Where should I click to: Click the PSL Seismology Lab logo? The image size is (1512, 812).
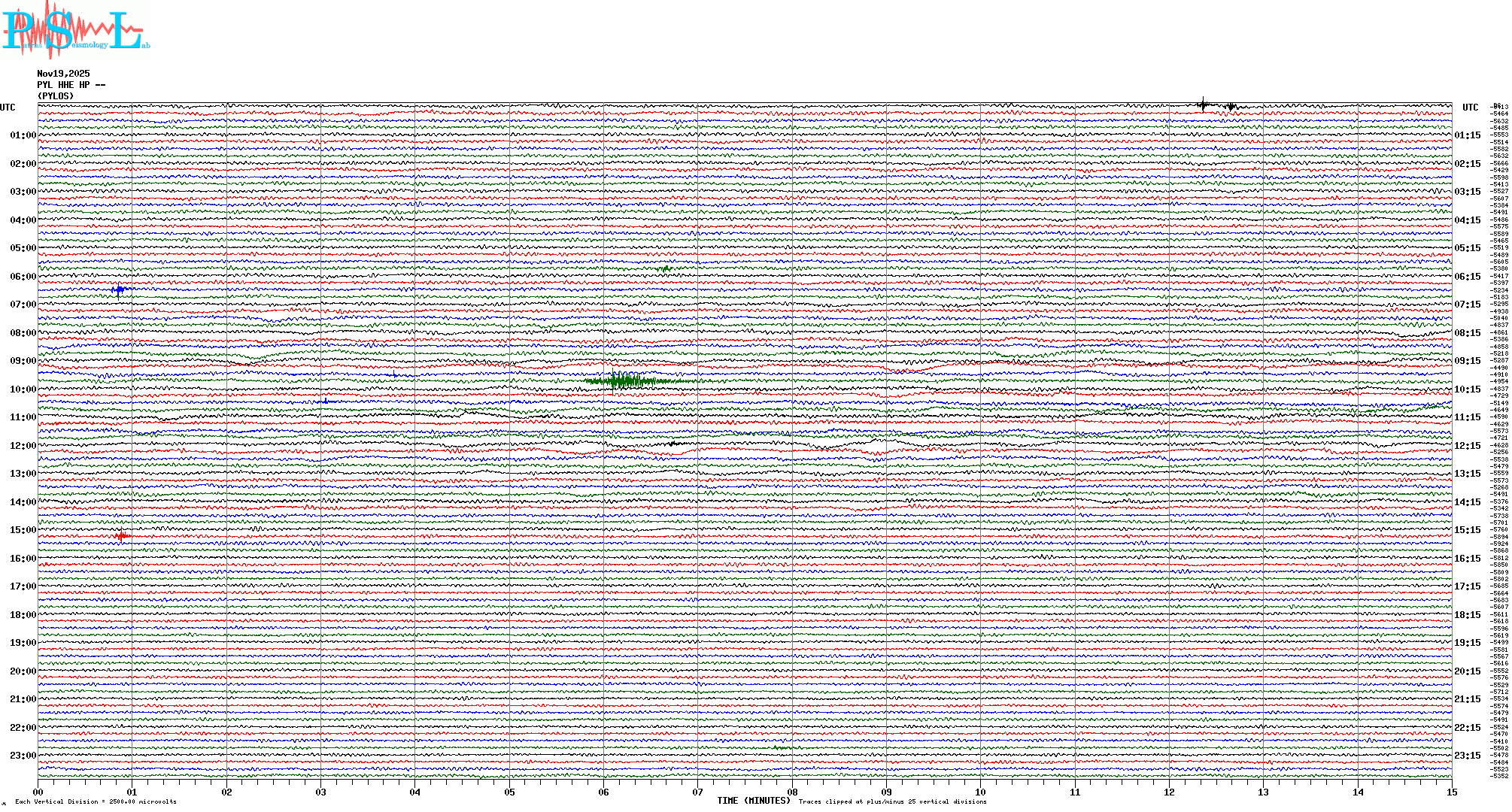click(x=75, y=29)
